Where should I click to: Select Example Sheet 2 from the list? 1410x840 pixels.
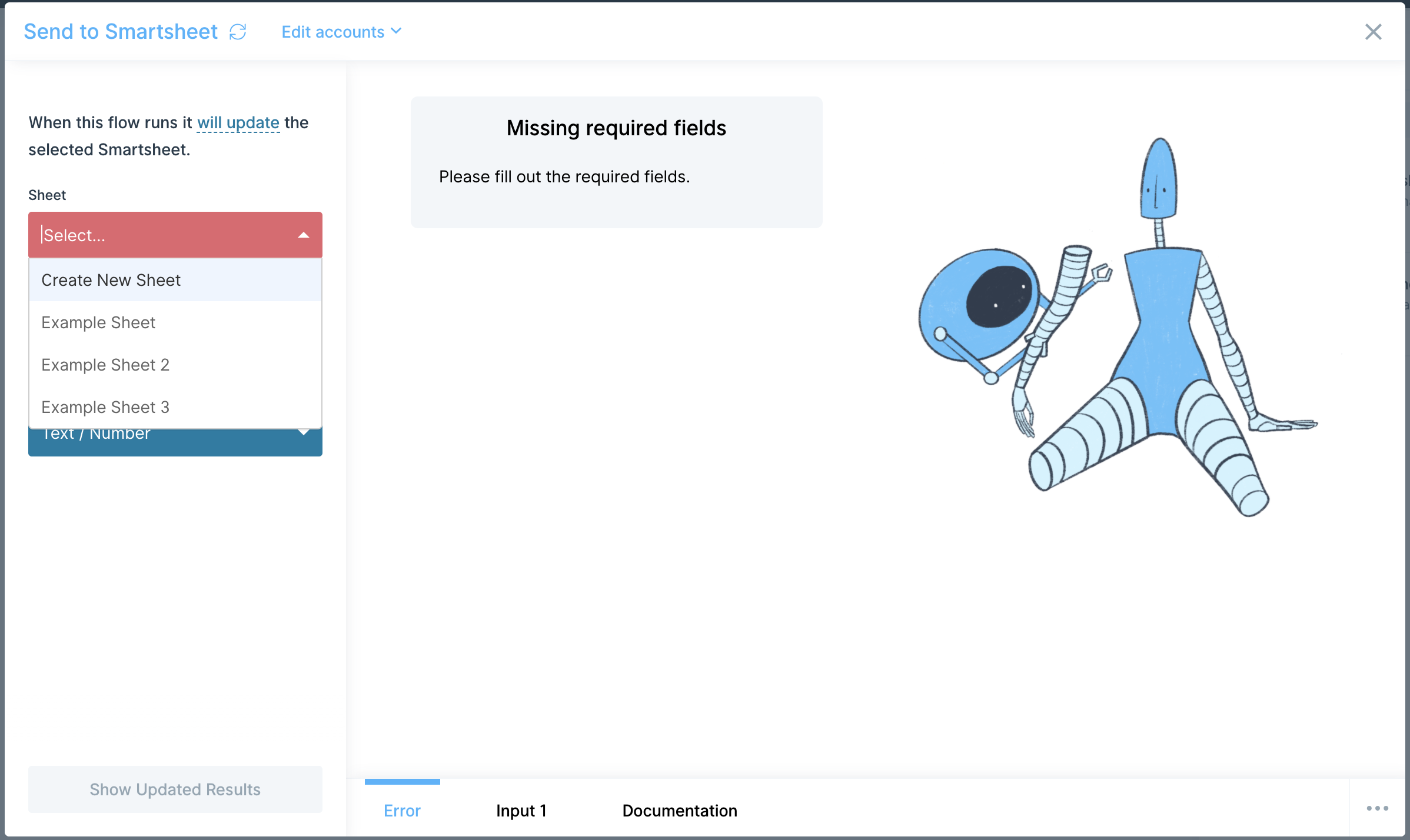point(175,365)
